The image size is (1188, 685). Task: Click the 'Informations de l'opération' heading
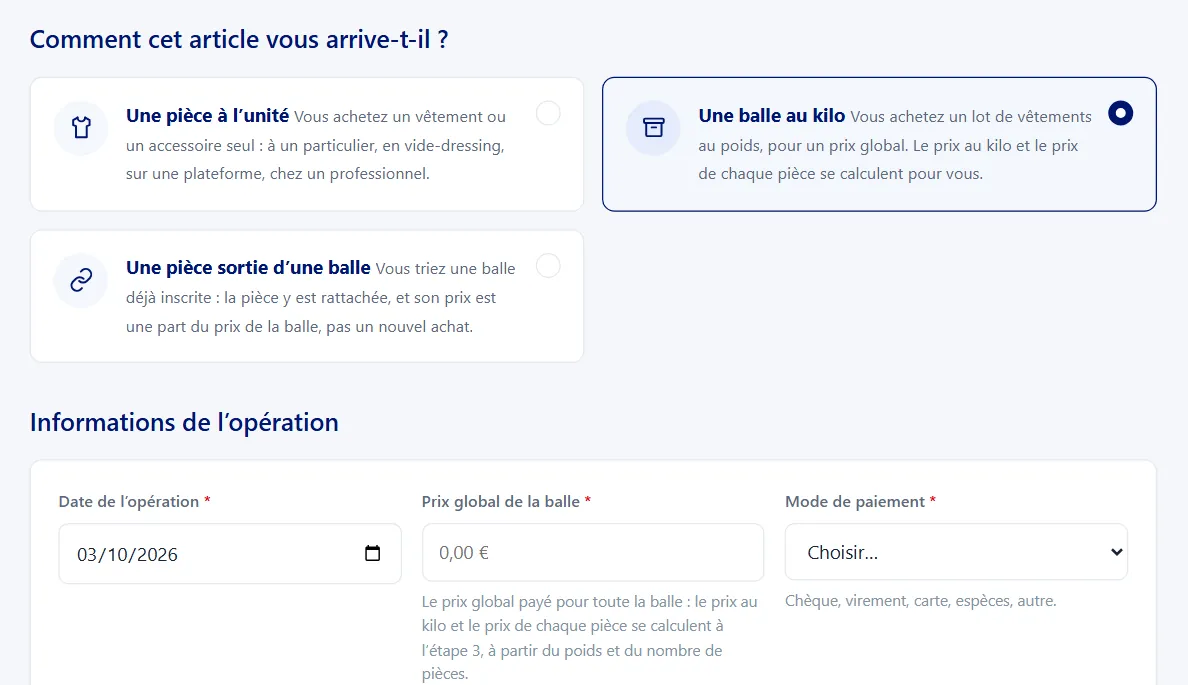tap(184, 422)
